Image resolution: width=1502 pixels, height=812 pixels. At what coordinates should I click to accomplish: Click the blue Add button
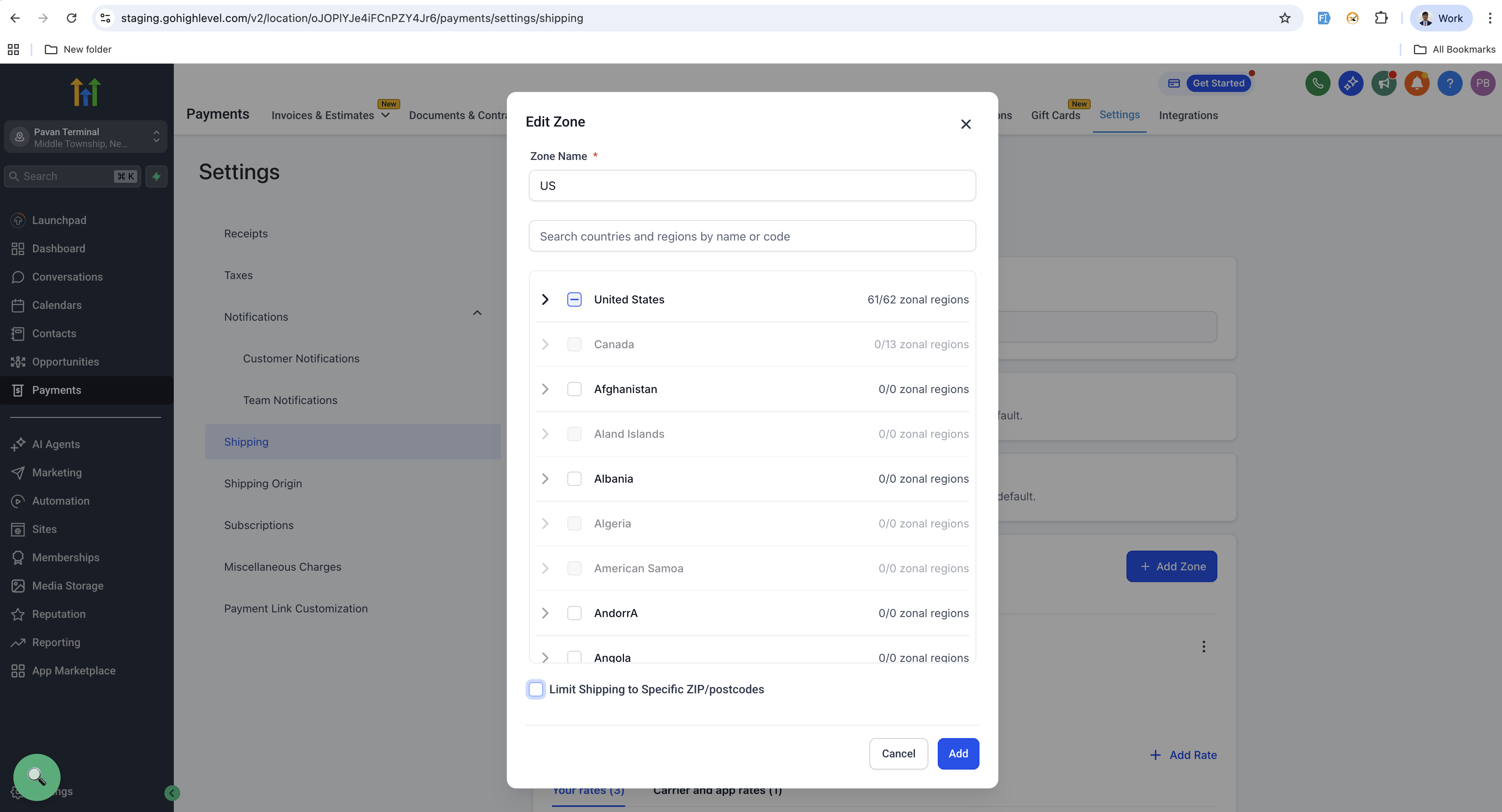pos(957,754)
